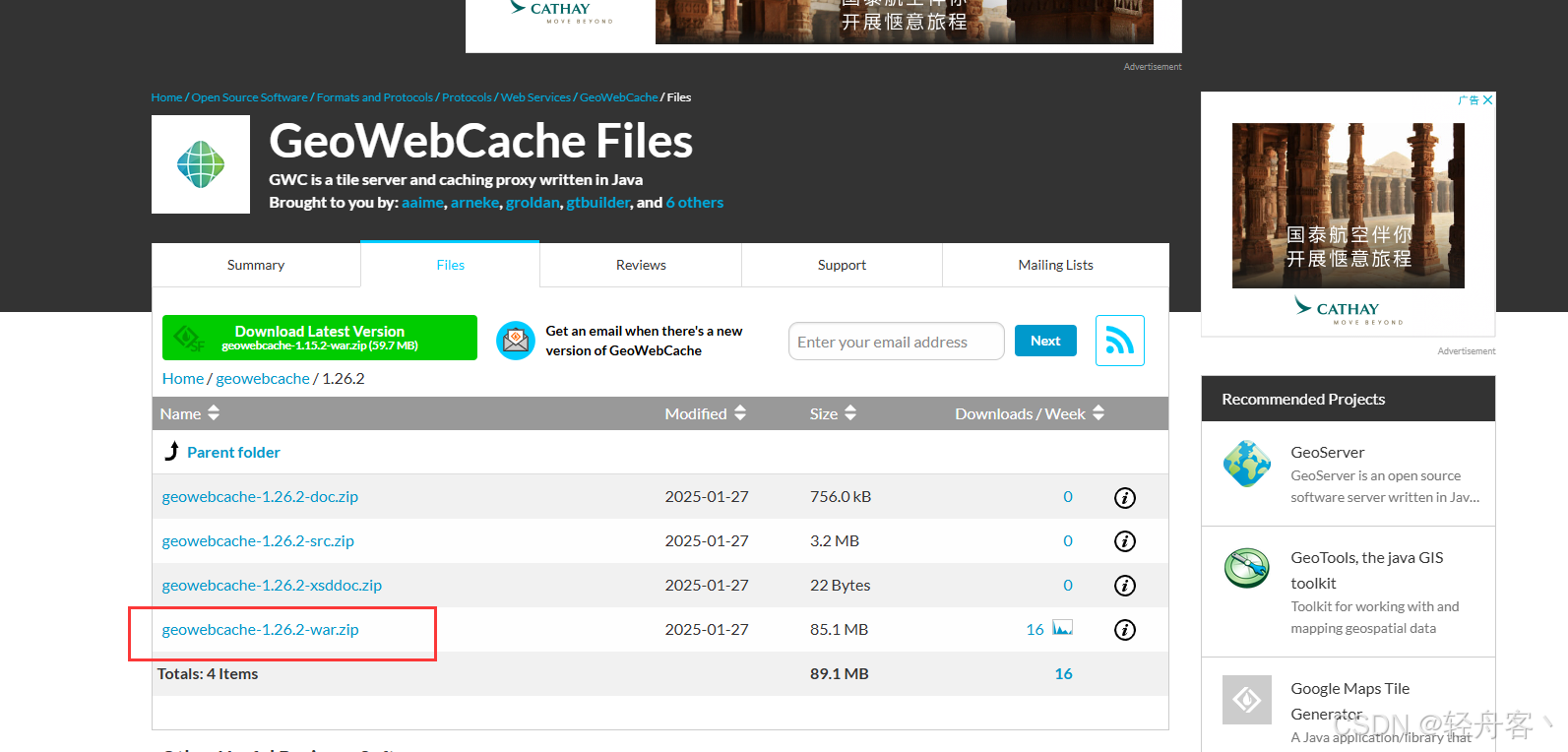
Task: Open Google Maps Tile Generator title
Action: tap(1349, 701)
